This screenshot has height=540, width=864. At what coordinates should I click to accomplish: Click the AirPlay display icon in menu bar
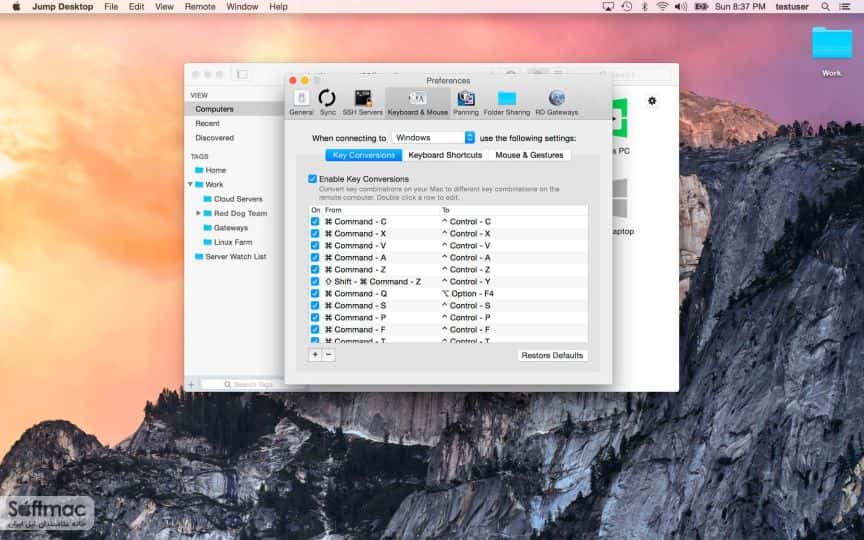pos(608,7)
